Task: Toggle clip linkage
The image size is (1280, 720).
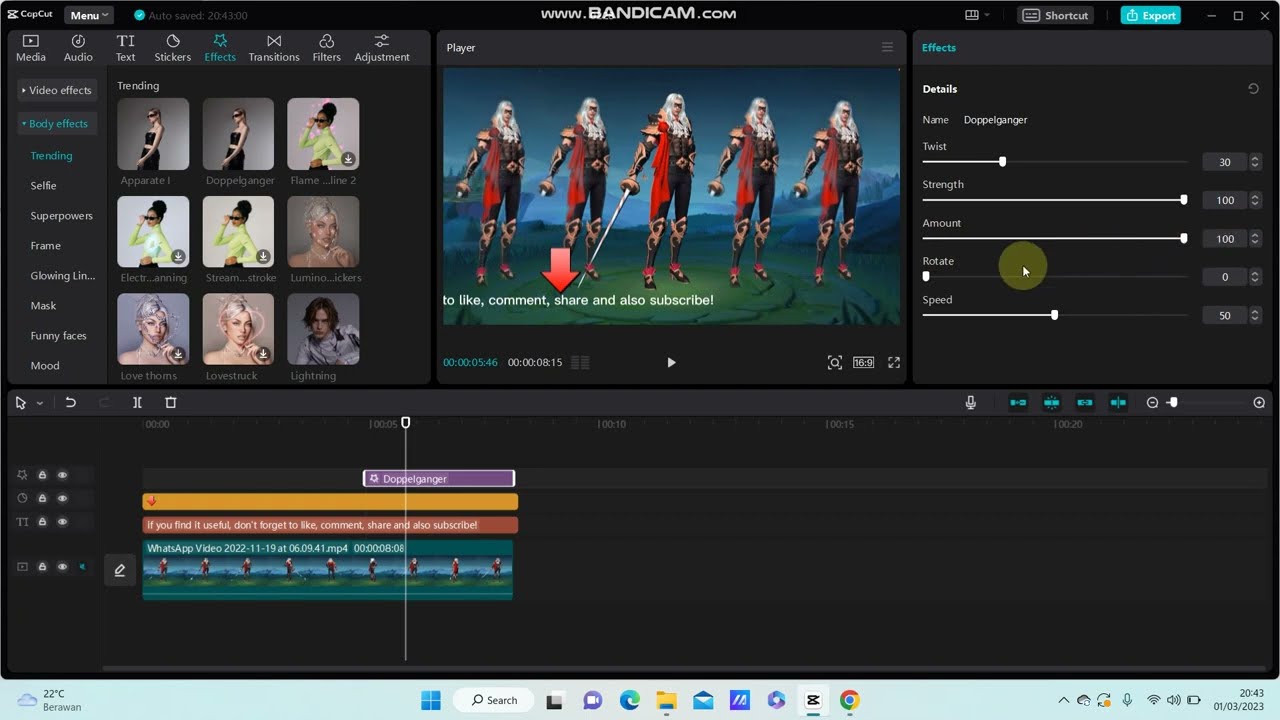Action: [x=1085, y=402]
